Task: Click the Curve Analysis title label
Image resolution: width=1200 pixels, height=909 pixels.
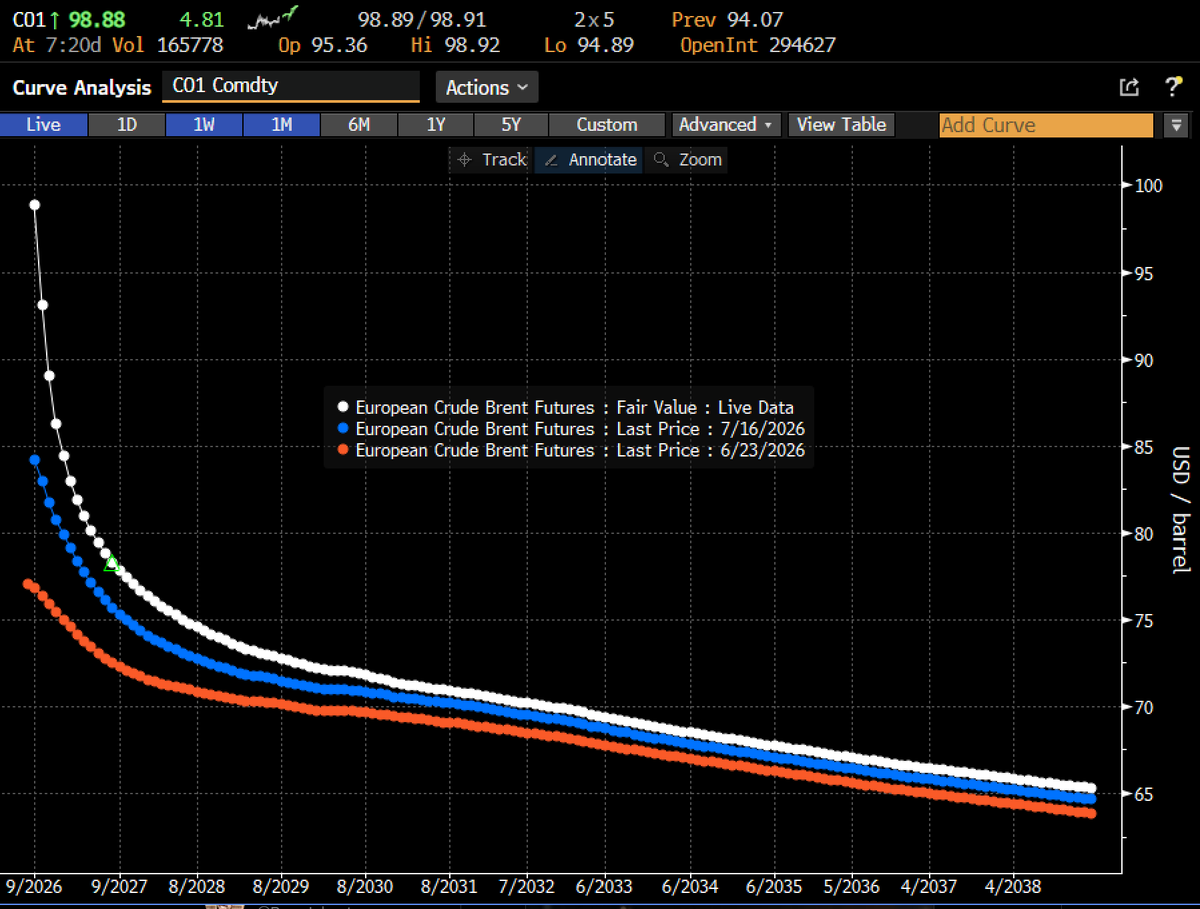Action: 82,88
